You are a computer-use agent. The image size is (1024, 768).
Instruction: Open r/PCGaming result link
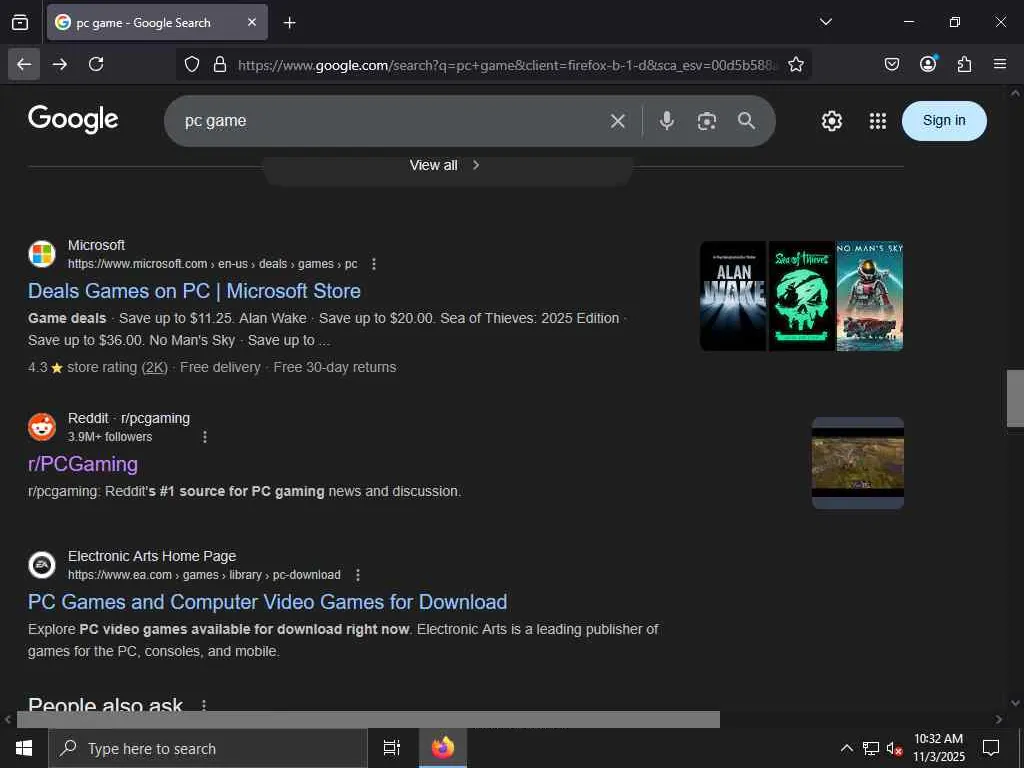(83, 464)
